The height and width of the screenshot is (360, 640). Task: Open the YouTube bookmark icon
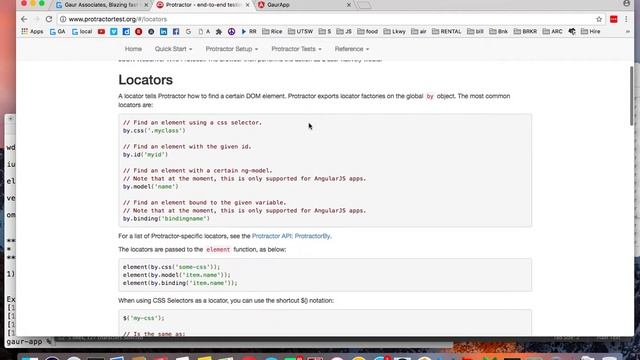tap(101, 31)
